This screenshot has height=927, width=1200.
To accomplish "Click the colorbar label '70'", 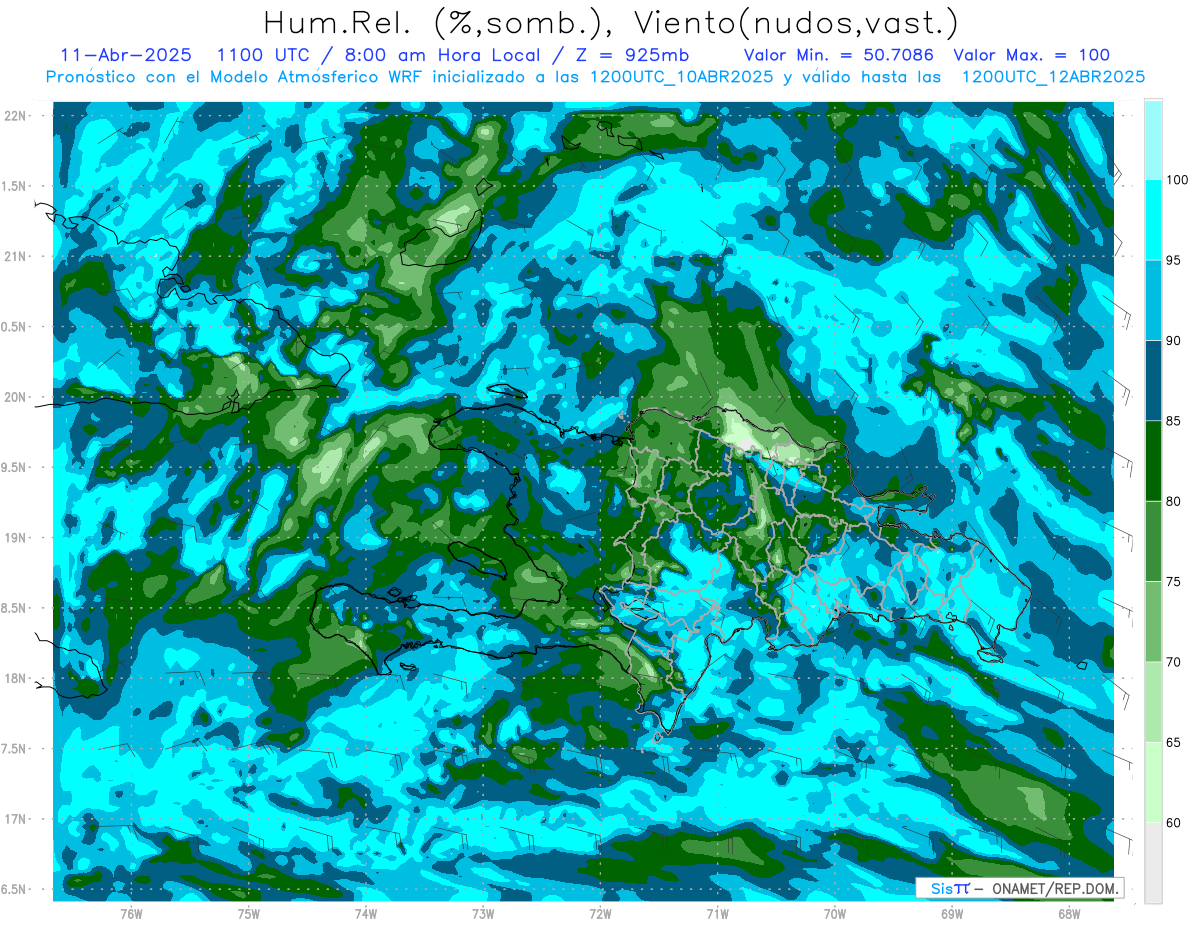I will point(1176,662).
